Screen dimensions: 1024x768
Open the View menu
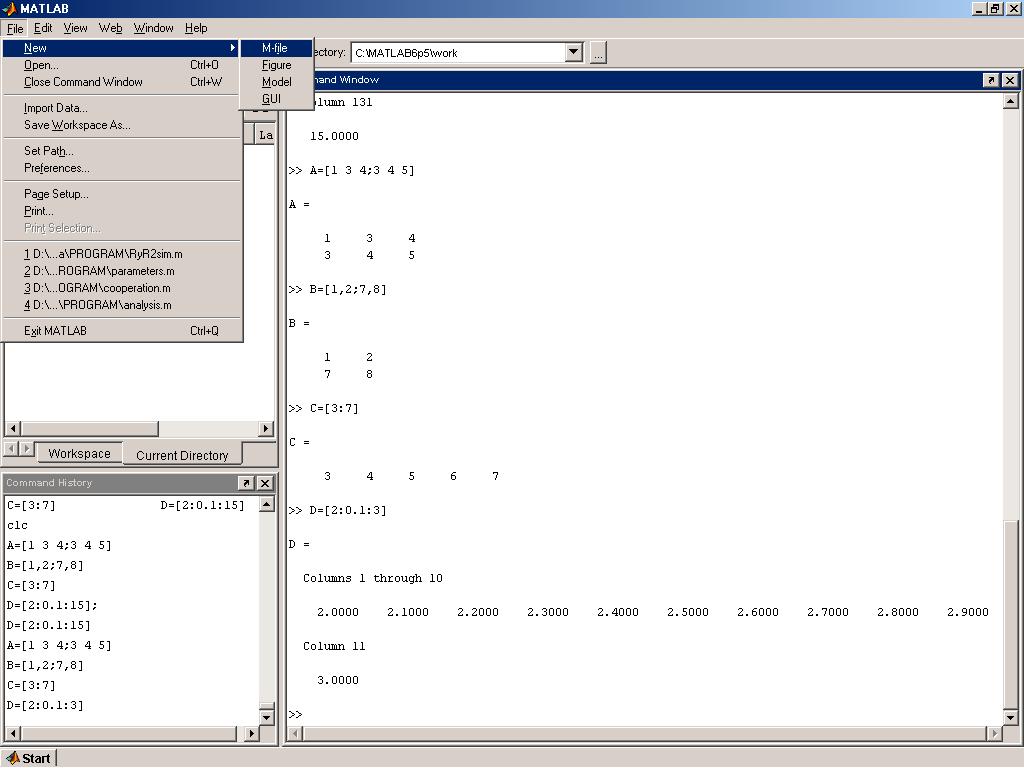pyautogui.click(x=75, y=28)
